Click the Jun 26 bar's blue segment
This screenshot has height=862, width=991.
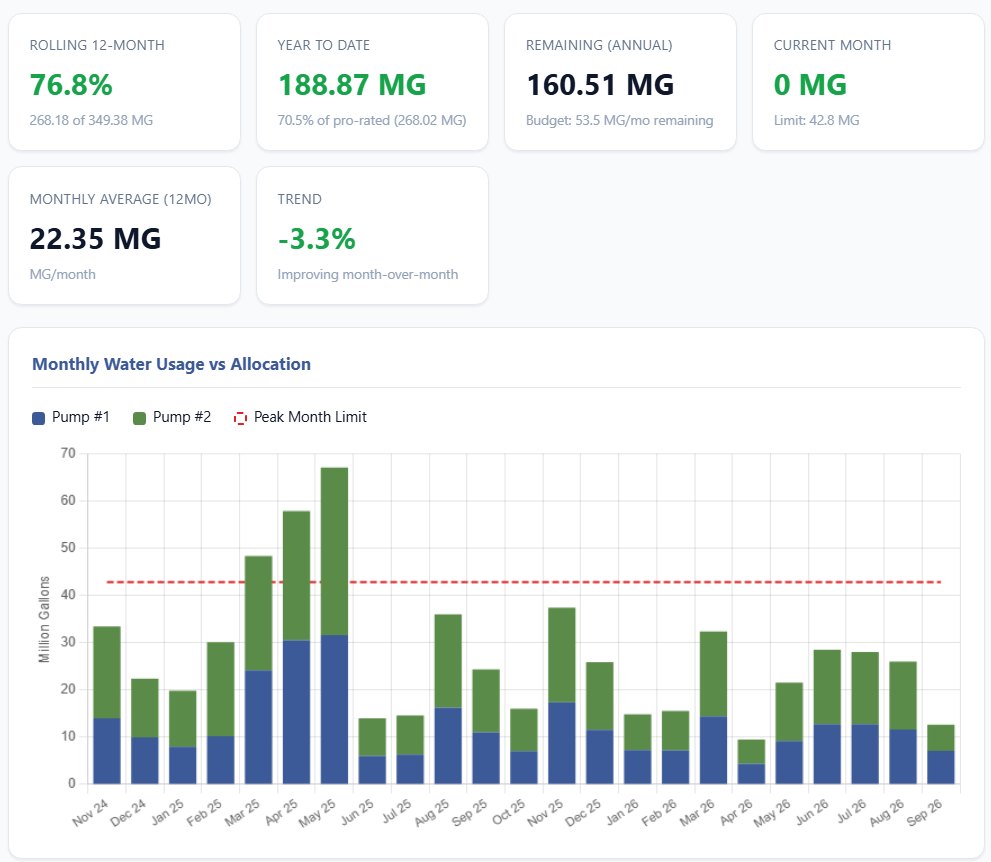pos(827,754)
